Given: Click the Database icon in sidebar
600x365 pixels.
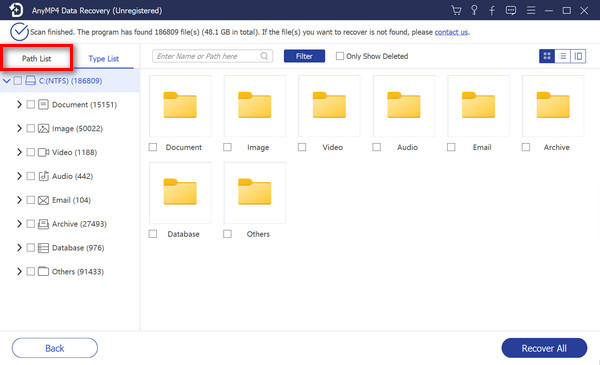Looking at the screenshot, I should coord(43,248).
